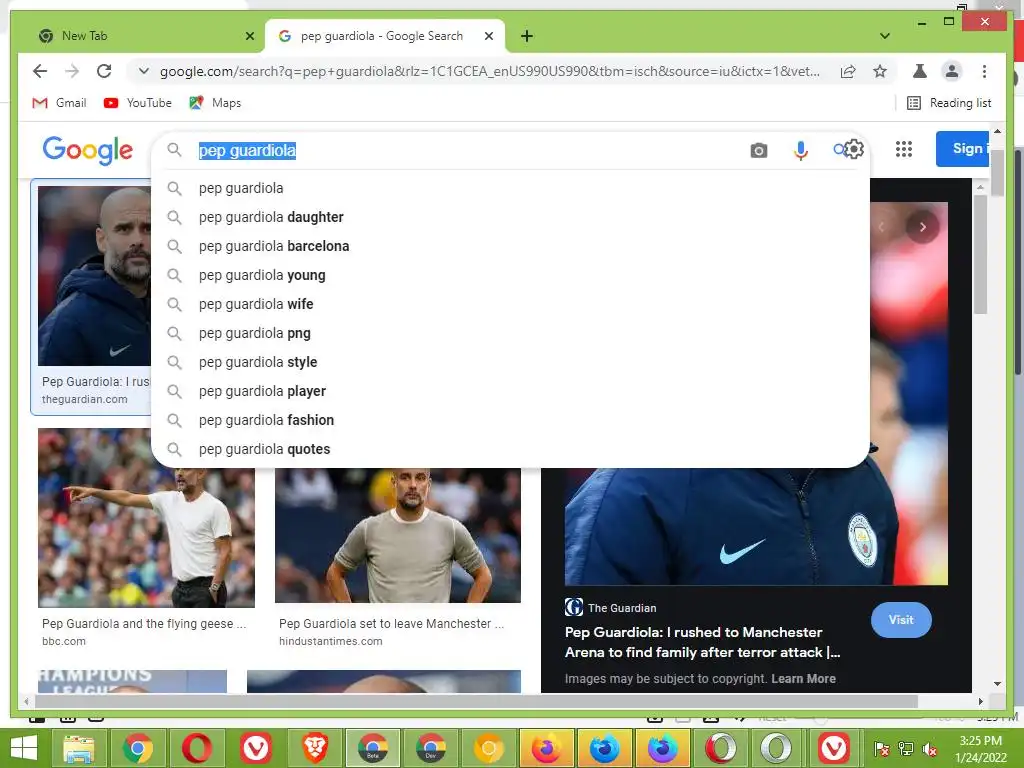The image size is (1024, 768).
Task: Open the Google apps grid
Action: click(x=903, y=150)
